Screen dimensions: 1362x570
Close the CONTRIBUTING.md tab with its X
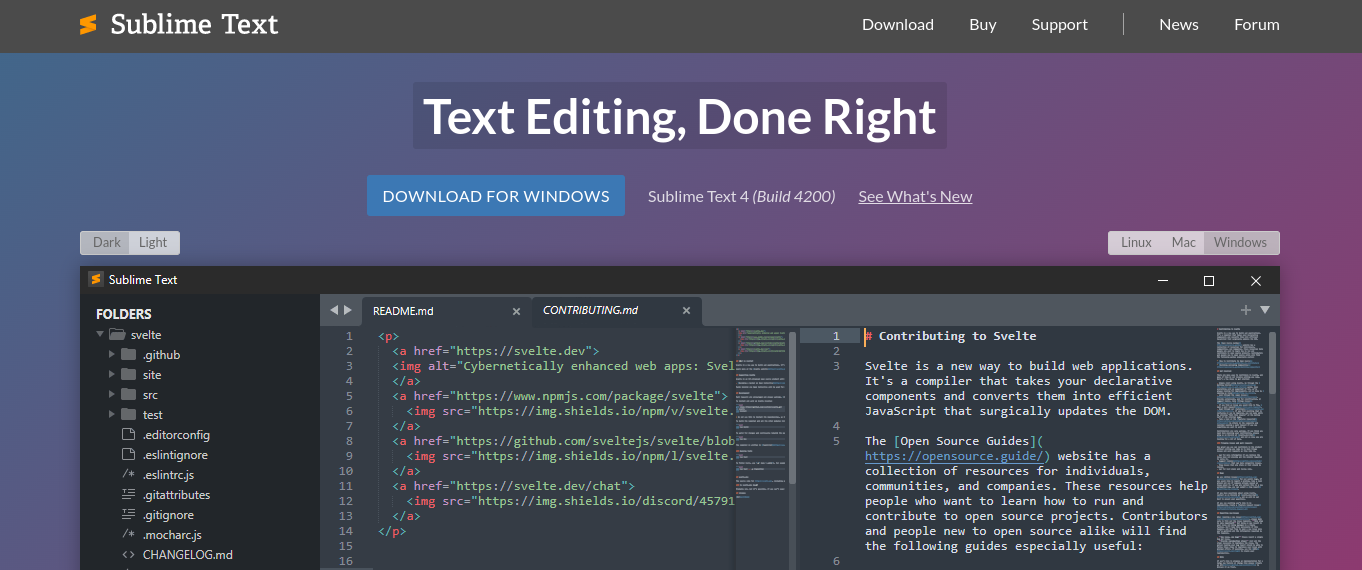pos(686,311)
